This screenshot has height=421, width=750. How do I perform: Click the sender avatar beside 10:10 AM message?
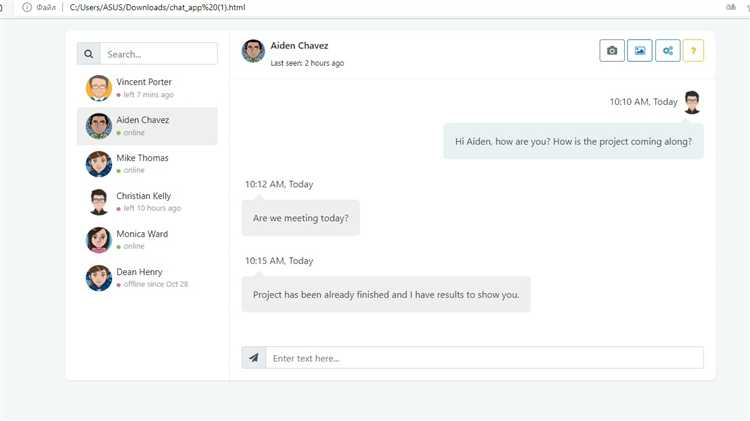click(x=692, y=102)
